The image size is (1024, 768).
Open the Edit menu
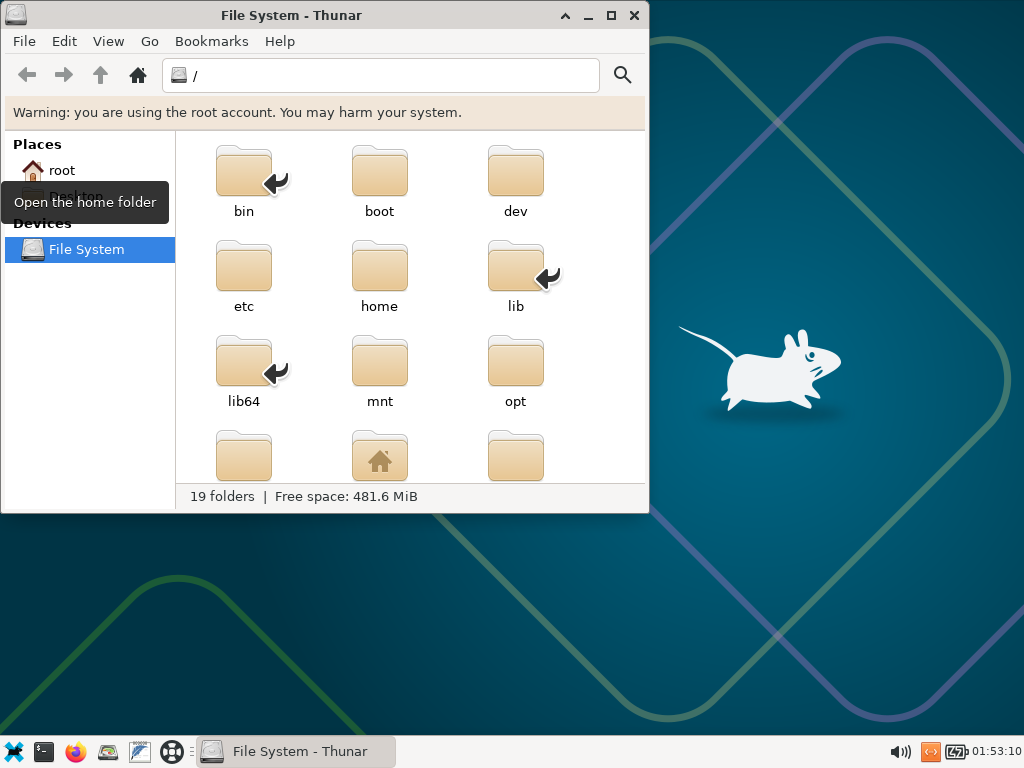[x=64, y=41]
